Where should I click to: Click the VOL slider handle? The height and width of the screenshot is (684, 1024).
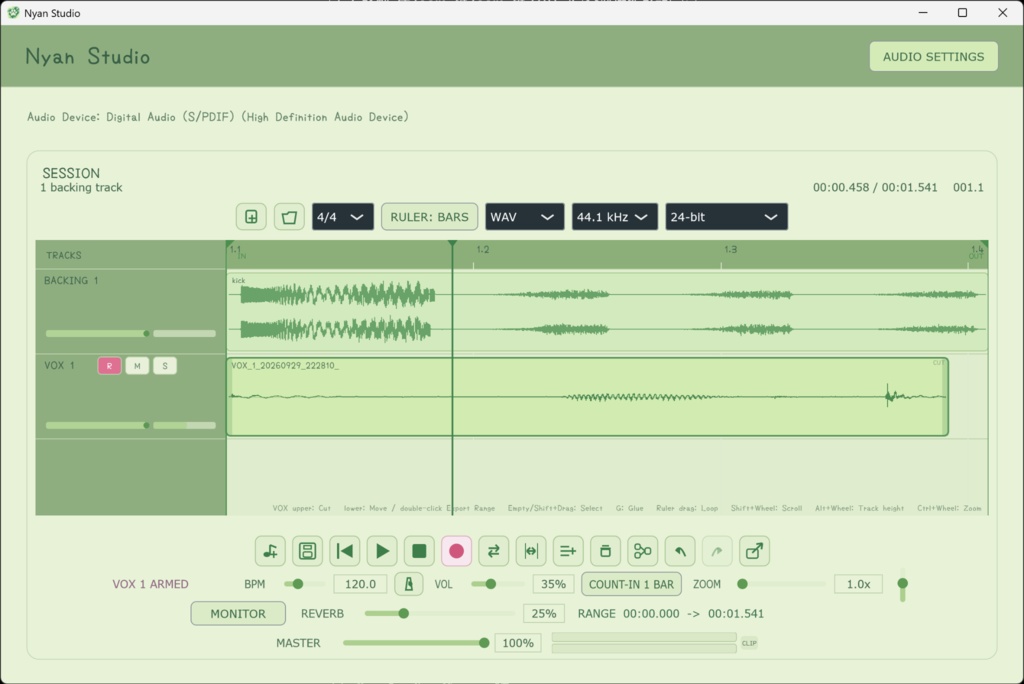490,584
